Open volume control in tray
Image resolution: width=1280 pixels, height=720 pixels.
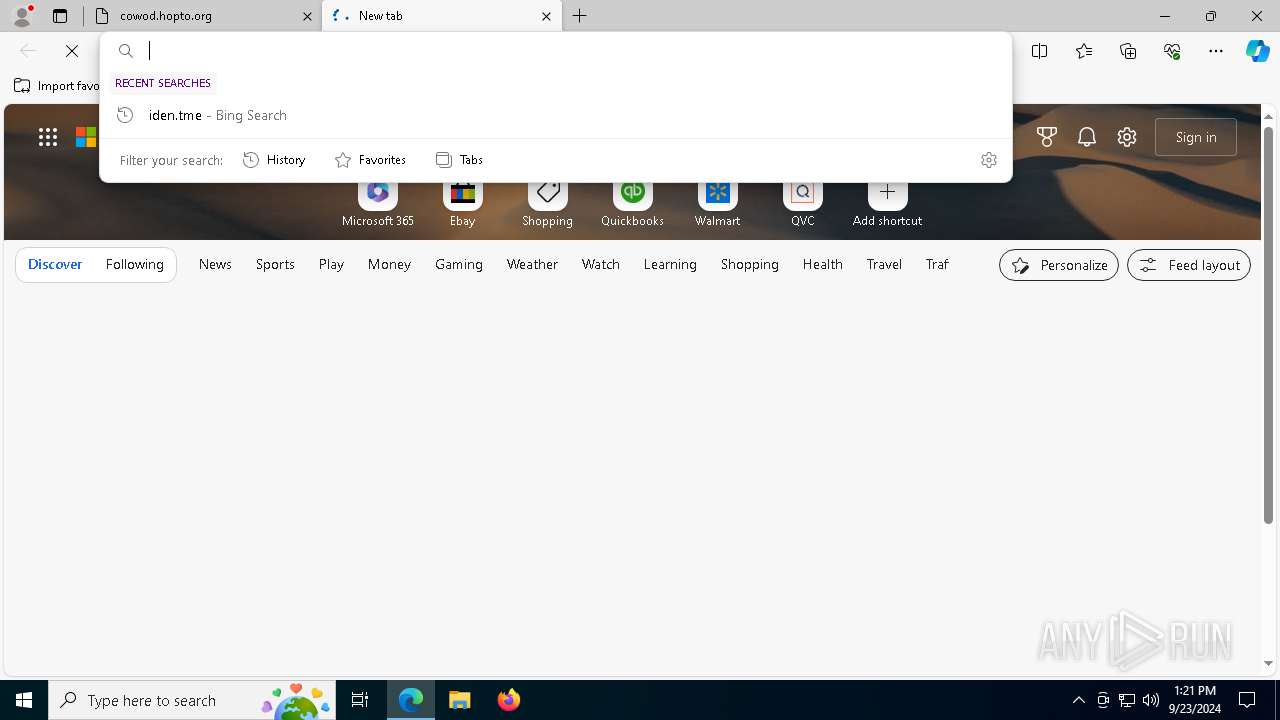1151,700
